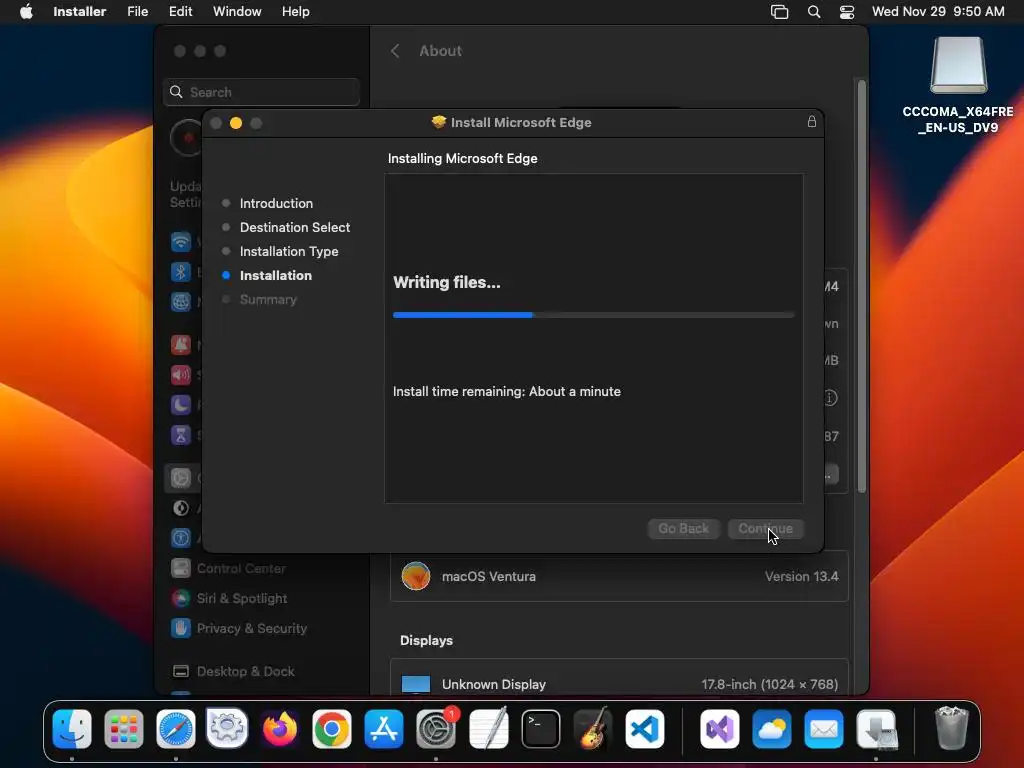1024x768 pixels.
Task: Select the Destination Select step
Action: (x=295, y=227)
